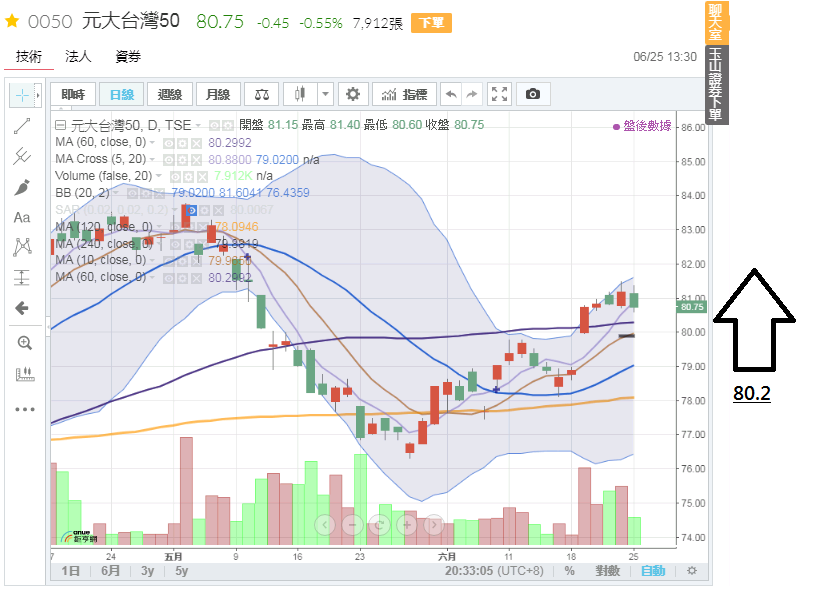Open axis settings gear beside 自動
Screen dimensions: 830x600
(691, 571)
